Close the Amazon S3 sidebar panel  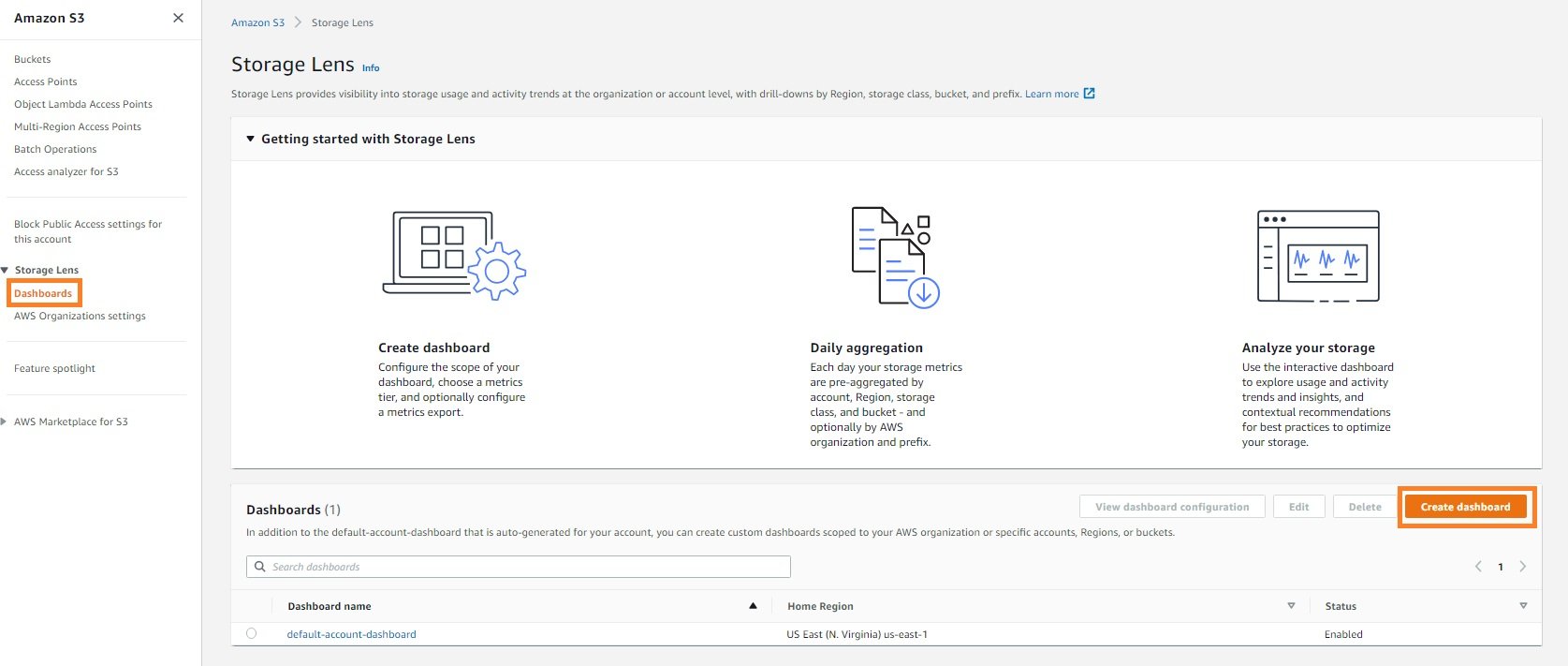tap(178, 18)
